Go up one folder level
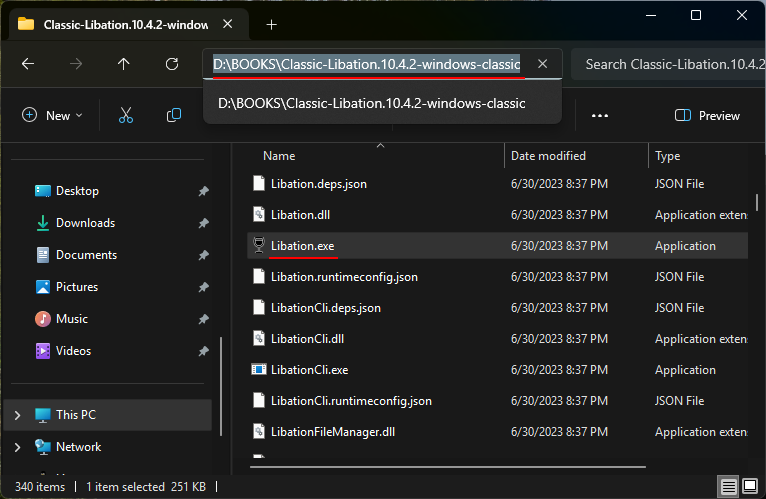This screenshot has height=499, width=766. point(124,64)
